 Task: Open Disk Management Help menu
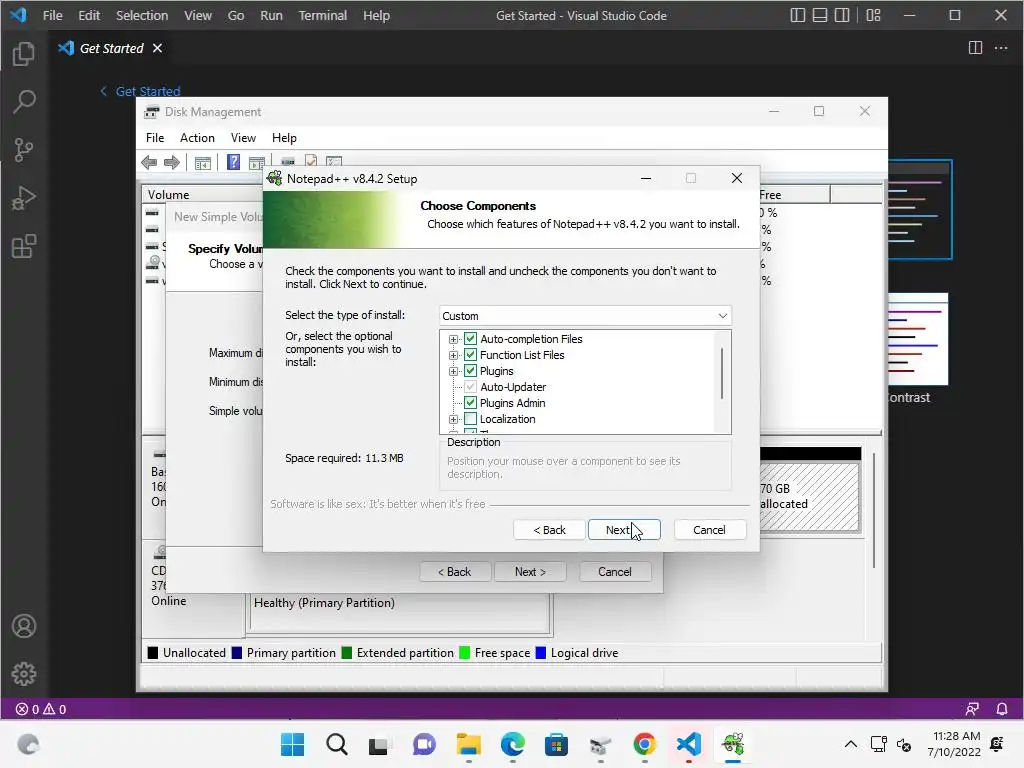284,138
